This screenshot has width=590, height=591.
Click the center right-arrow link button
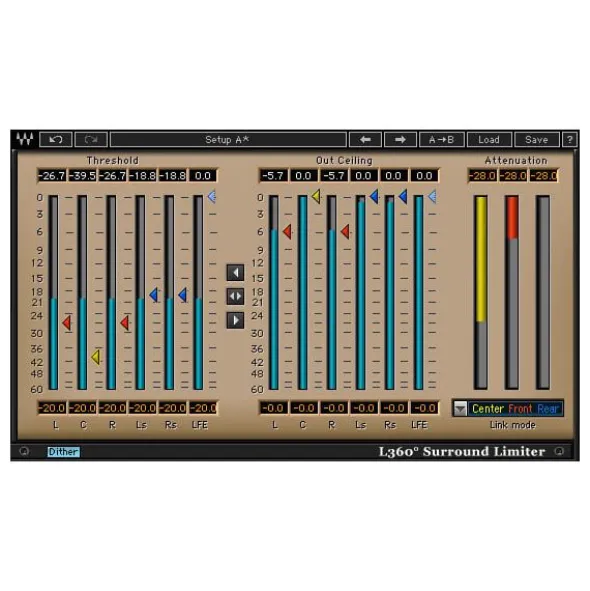pyautogui.click(x=235, y=320)
